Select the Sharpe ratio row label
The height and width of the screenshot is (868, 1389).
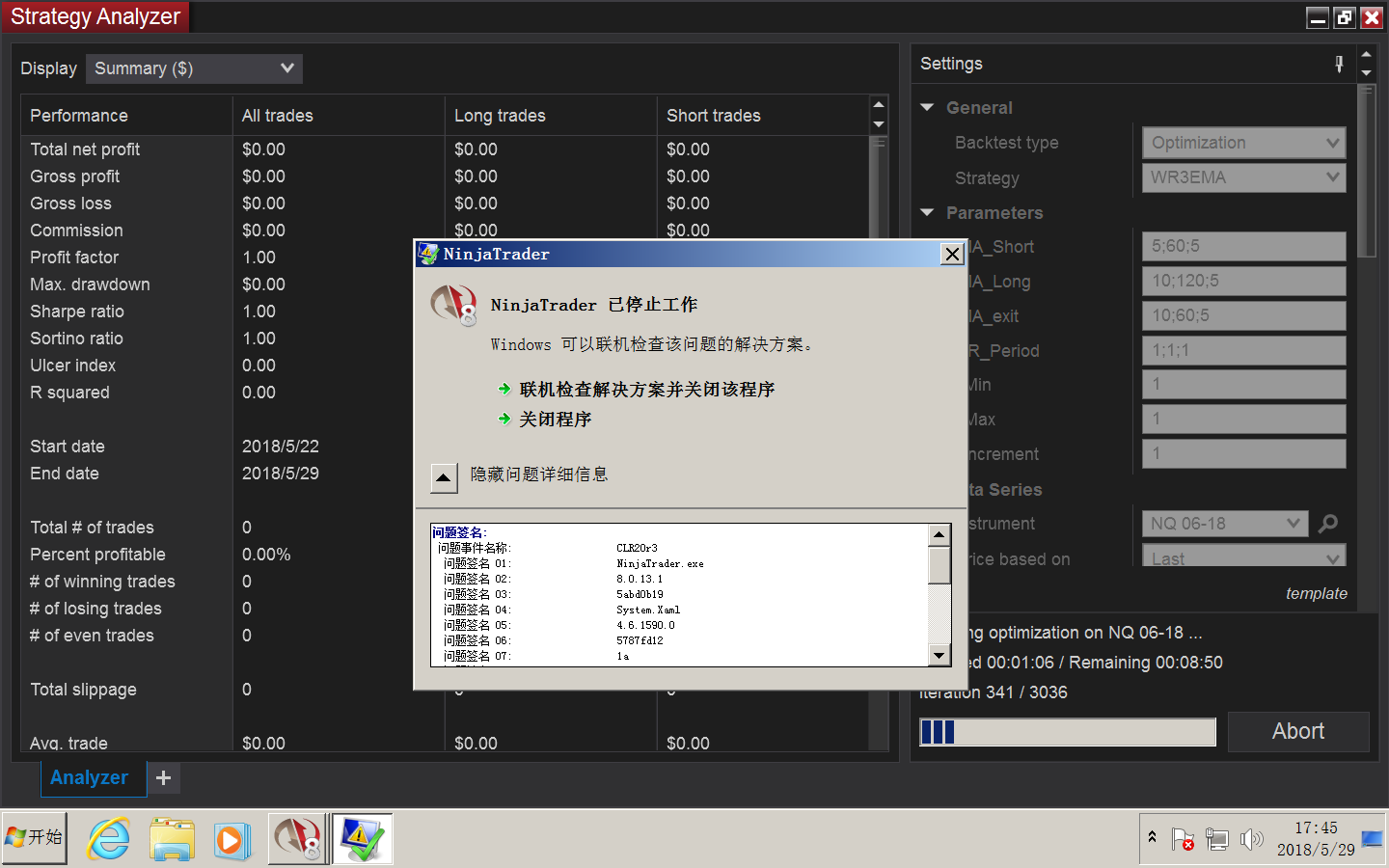tap(77, 312)
